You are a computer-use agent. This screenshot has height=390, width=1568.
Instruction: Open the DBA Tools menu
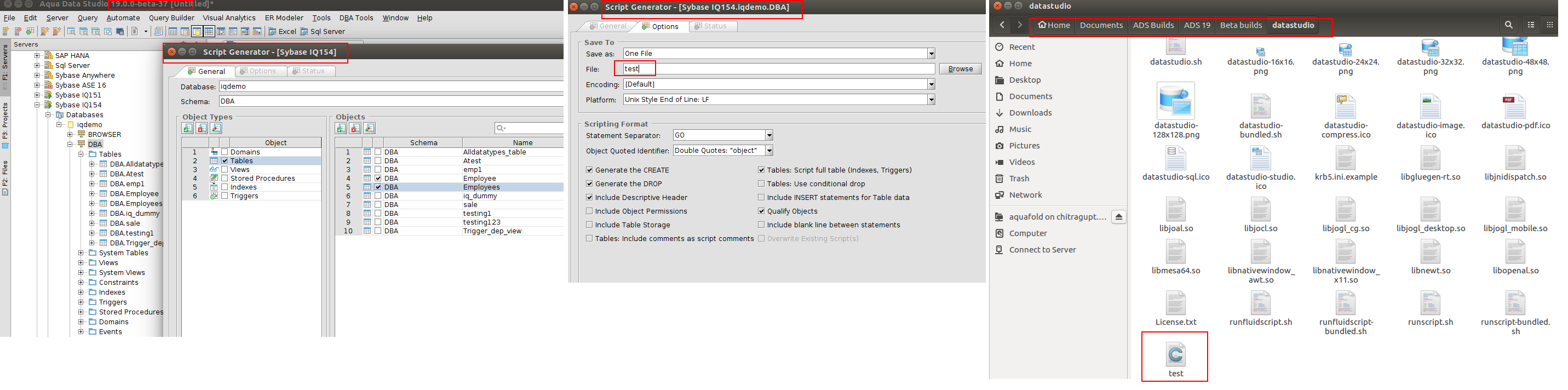356,18
